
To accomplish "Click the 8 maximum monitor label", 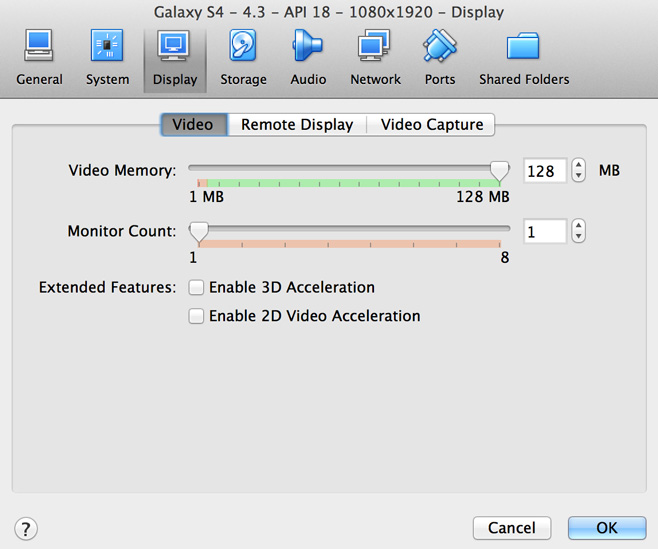I will coord(505,257).
